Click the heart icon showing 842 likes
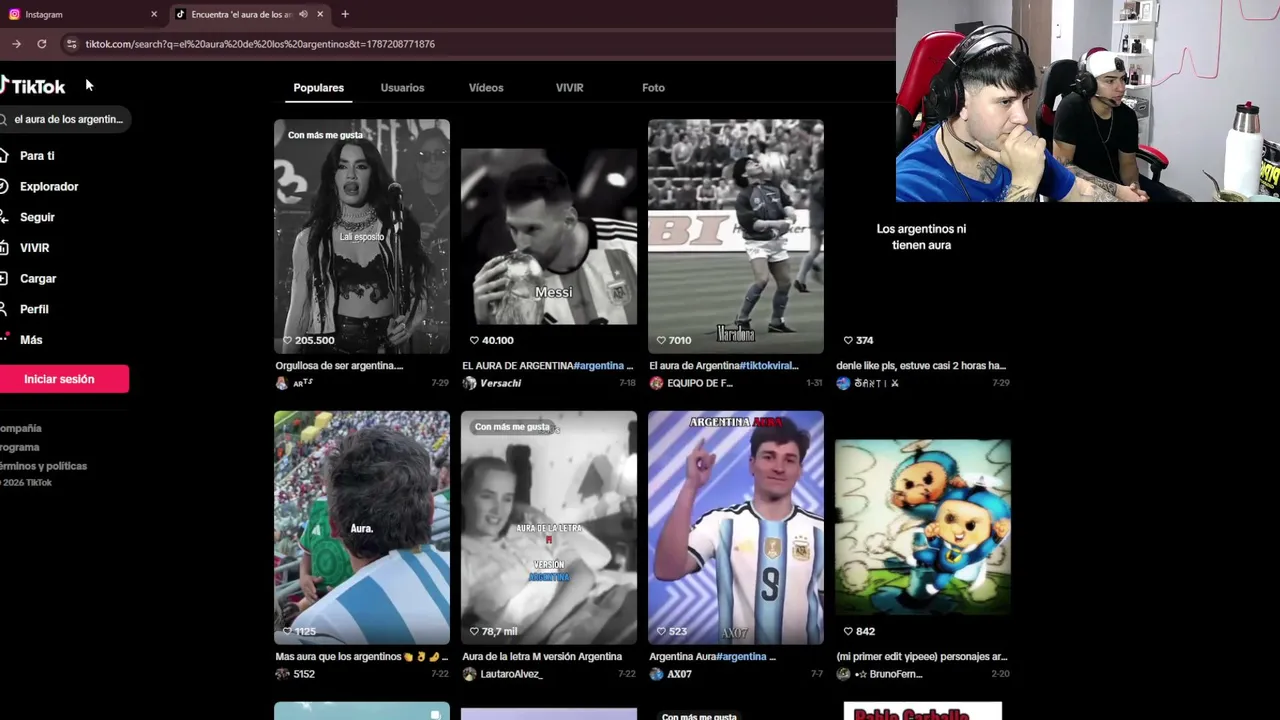1280x720 pixels. [x=848, y=631]
